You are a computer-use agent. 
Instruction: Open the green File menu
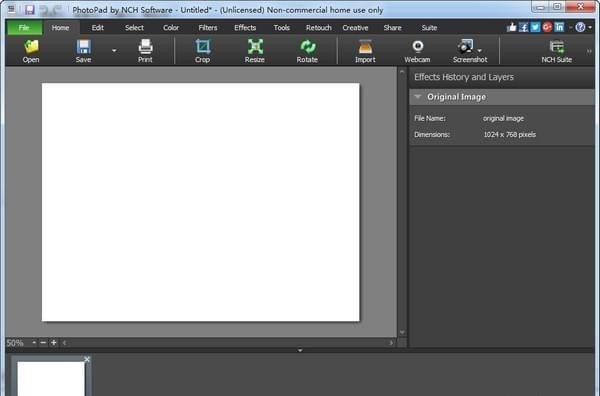pos(24,28)
